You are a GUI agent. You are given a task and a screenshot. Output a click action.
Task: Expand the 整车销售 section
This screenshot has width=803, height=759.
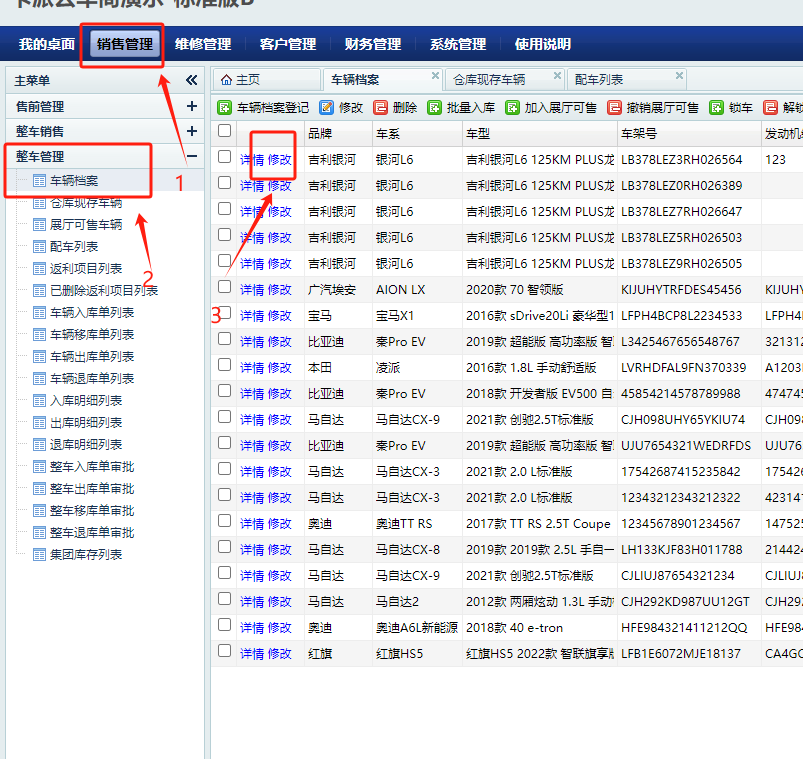click(x=191, y=131)
